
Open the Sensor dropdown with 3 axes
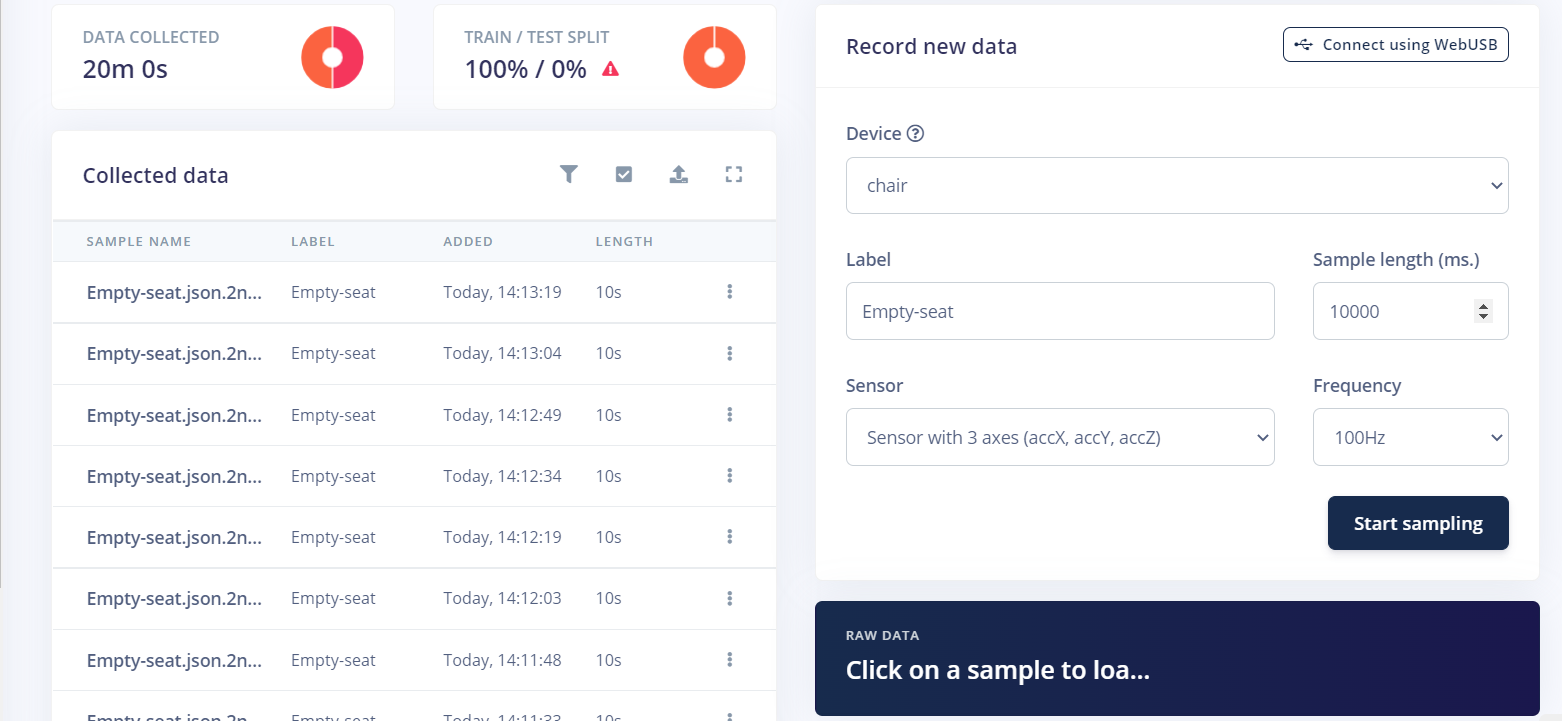click(x=1059, y=437)
